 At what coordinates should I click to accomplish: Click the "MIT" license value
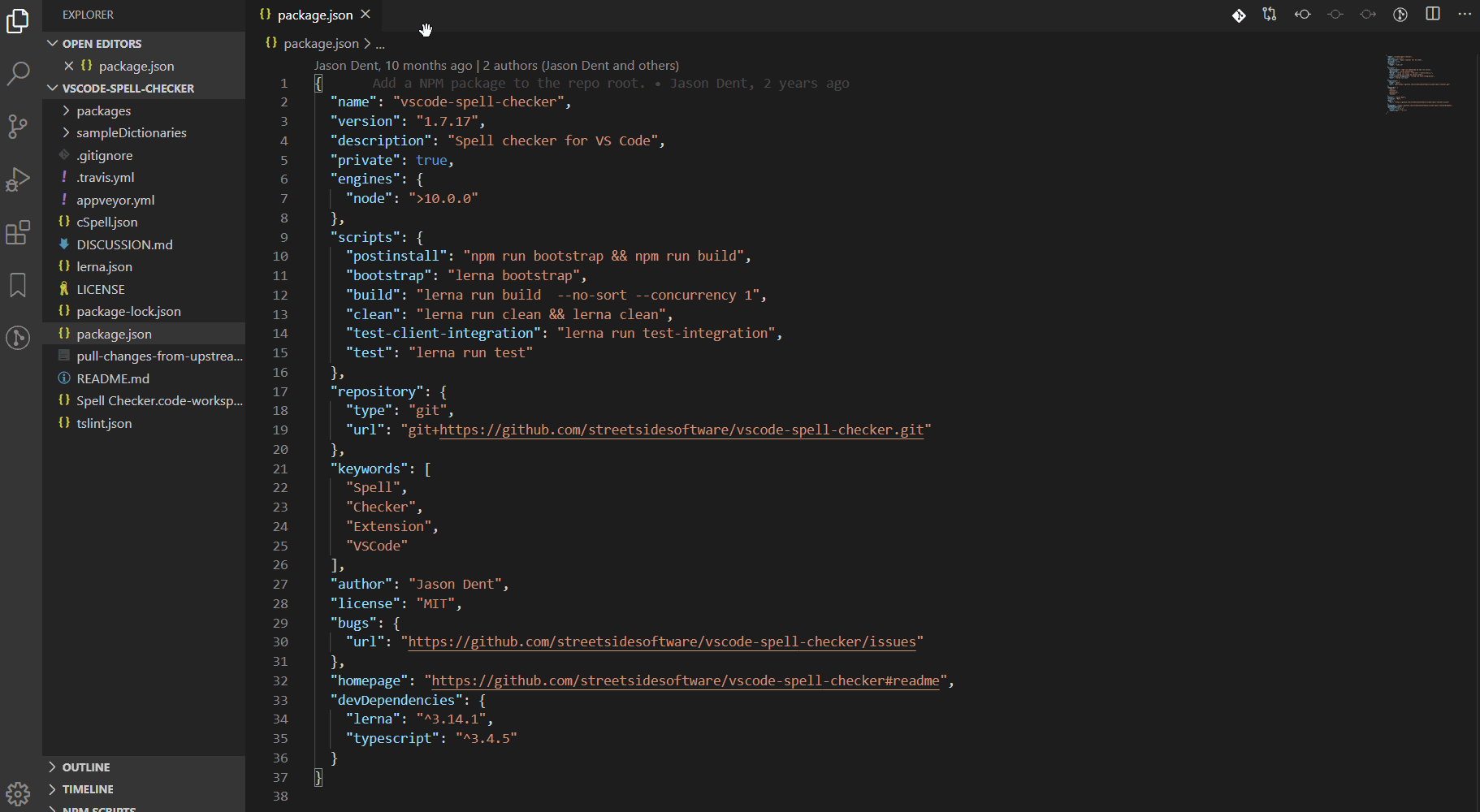click(x=435, y=603)
